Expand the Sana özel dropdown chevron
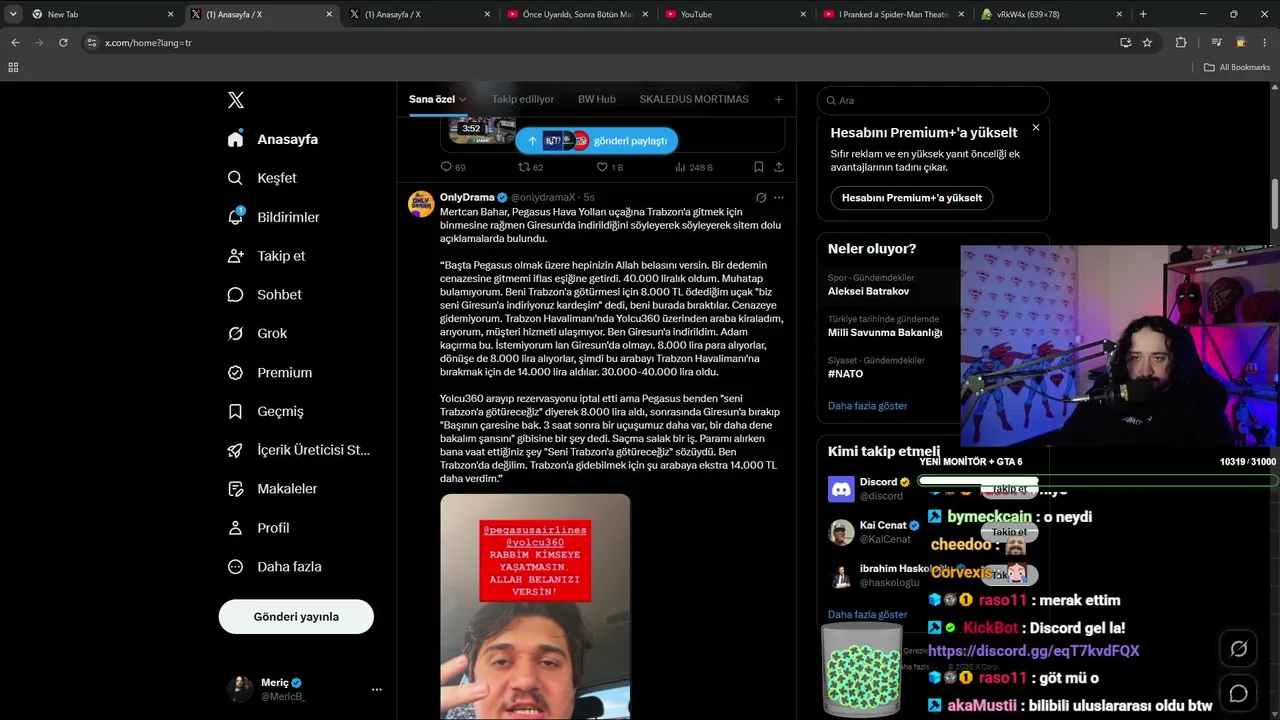 (462, 100)
